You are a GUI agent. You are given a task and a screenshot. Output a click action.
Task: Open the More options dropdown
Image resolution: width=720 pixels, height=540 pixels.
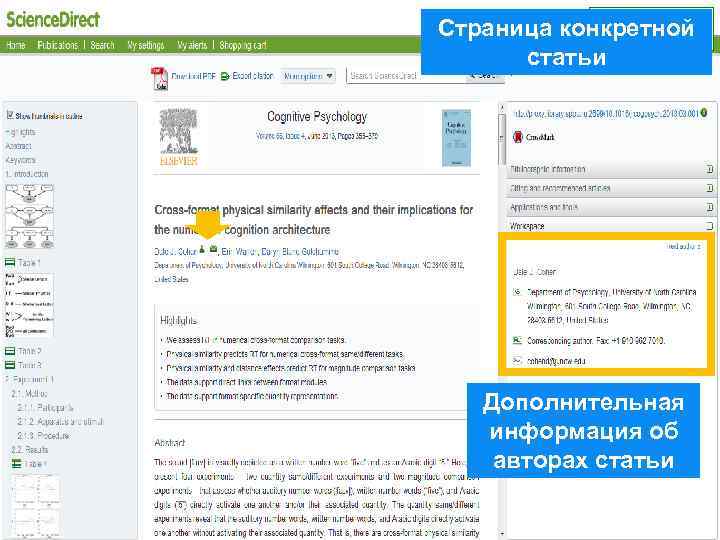(x=308, y=76)
